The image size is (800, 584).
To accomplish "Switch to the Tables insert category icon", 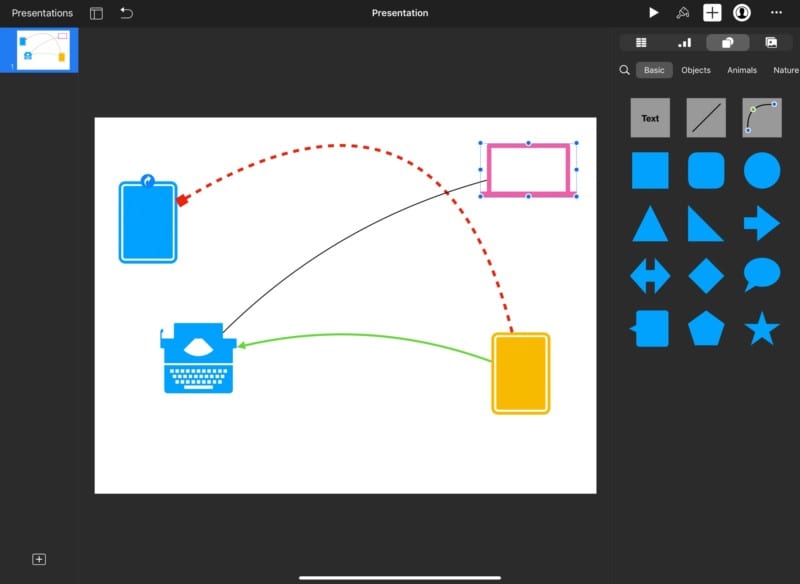I will [643, 42].
